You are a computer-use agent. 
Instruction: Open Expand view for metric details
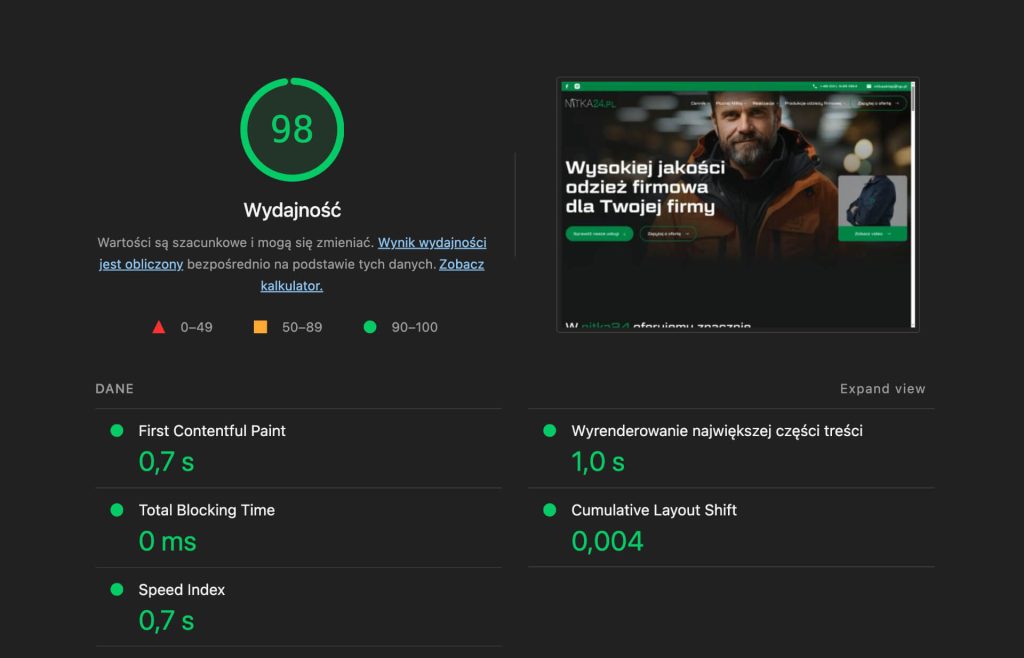click(882, 388)
